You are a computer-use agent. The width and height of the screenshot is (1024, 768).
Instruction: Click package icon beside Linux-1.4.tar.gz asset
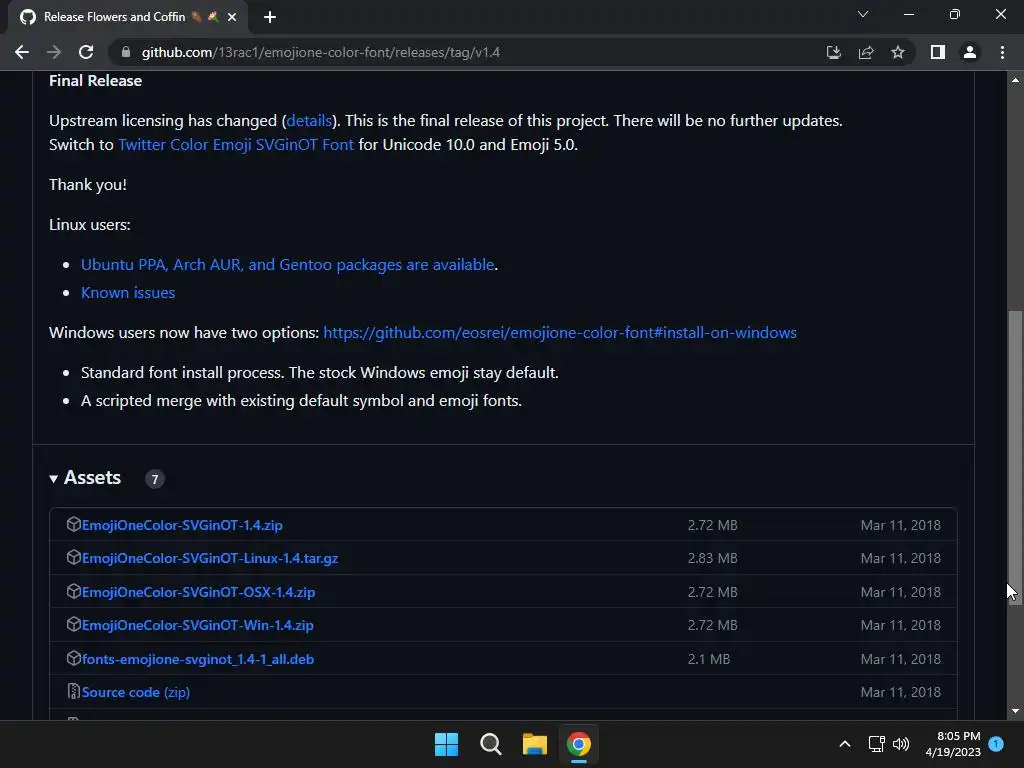73,557
